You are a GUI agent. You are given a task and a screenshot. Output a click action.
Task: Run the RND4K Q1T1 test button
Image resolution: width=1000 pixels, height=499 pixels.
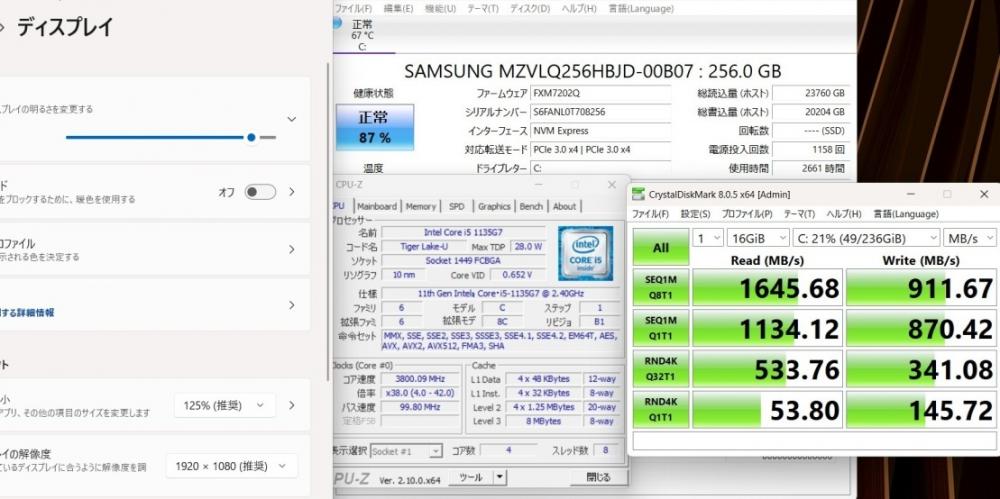pyautogui.click(x=661, y=410)
